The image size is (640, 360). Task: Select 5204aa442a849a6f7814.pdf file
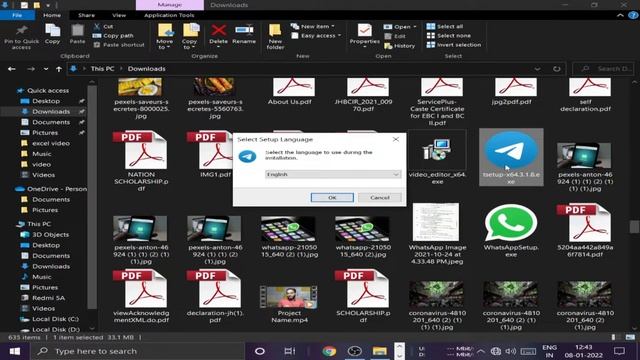585,230
